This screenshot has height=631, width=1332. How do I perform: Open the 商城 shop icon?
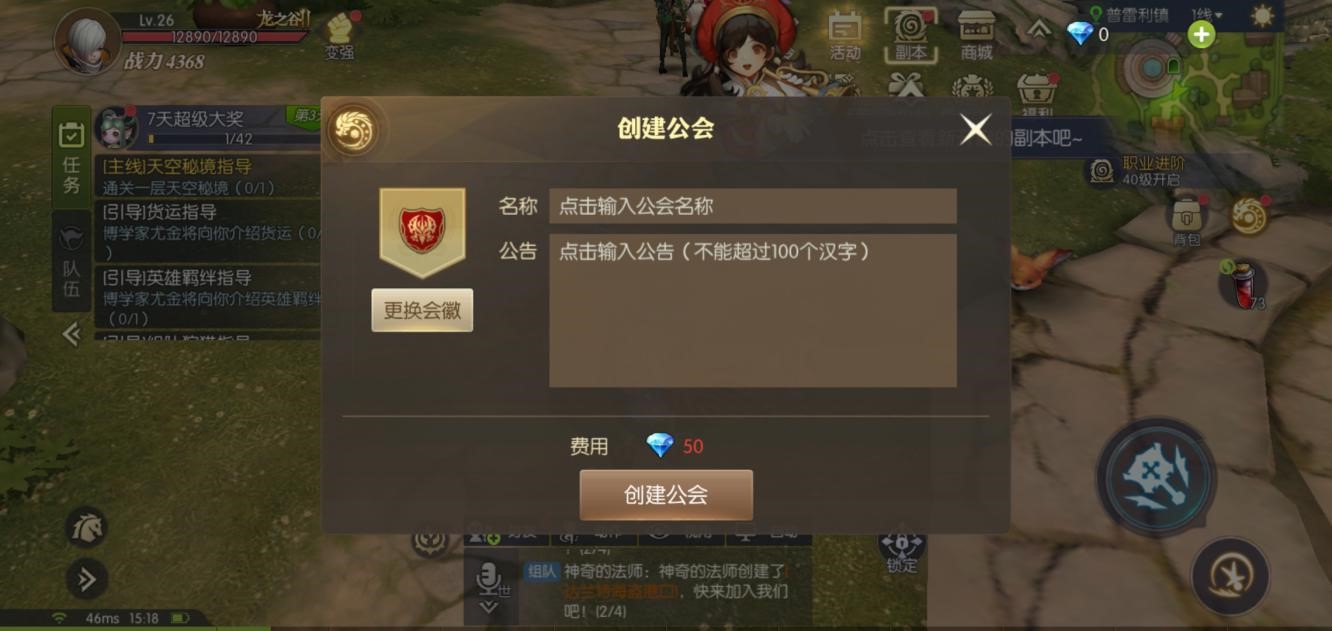[976, 34]
